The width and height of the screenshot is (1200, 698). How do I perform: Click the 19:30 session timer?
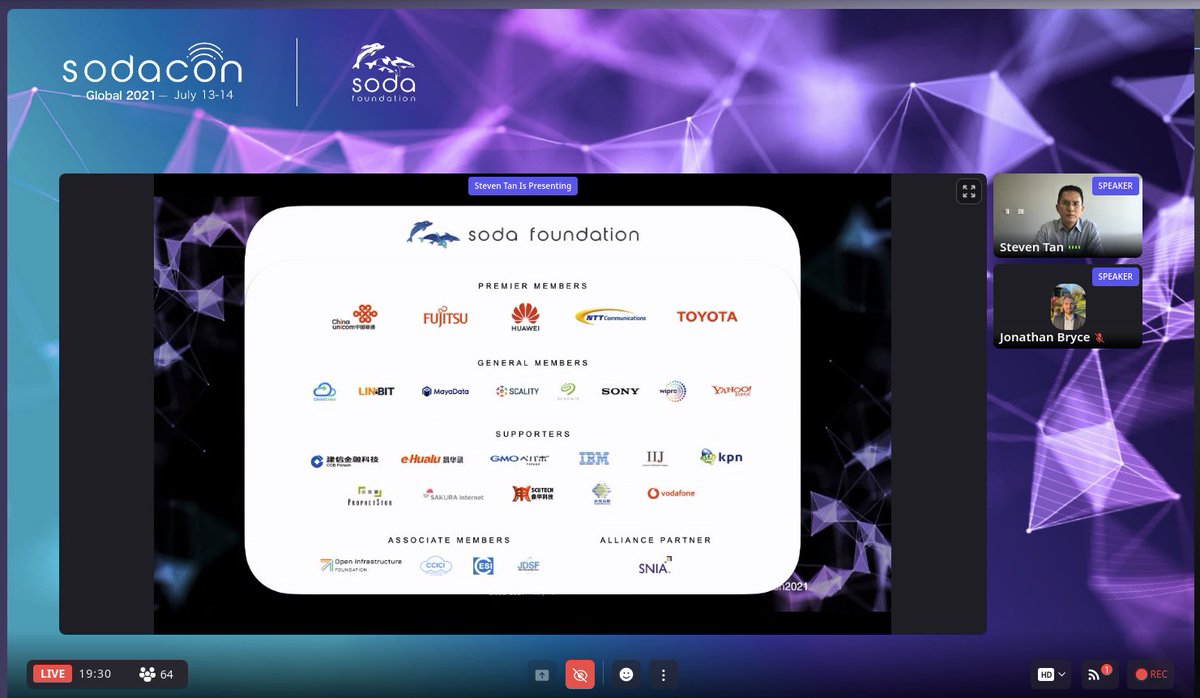pos(96,674)
